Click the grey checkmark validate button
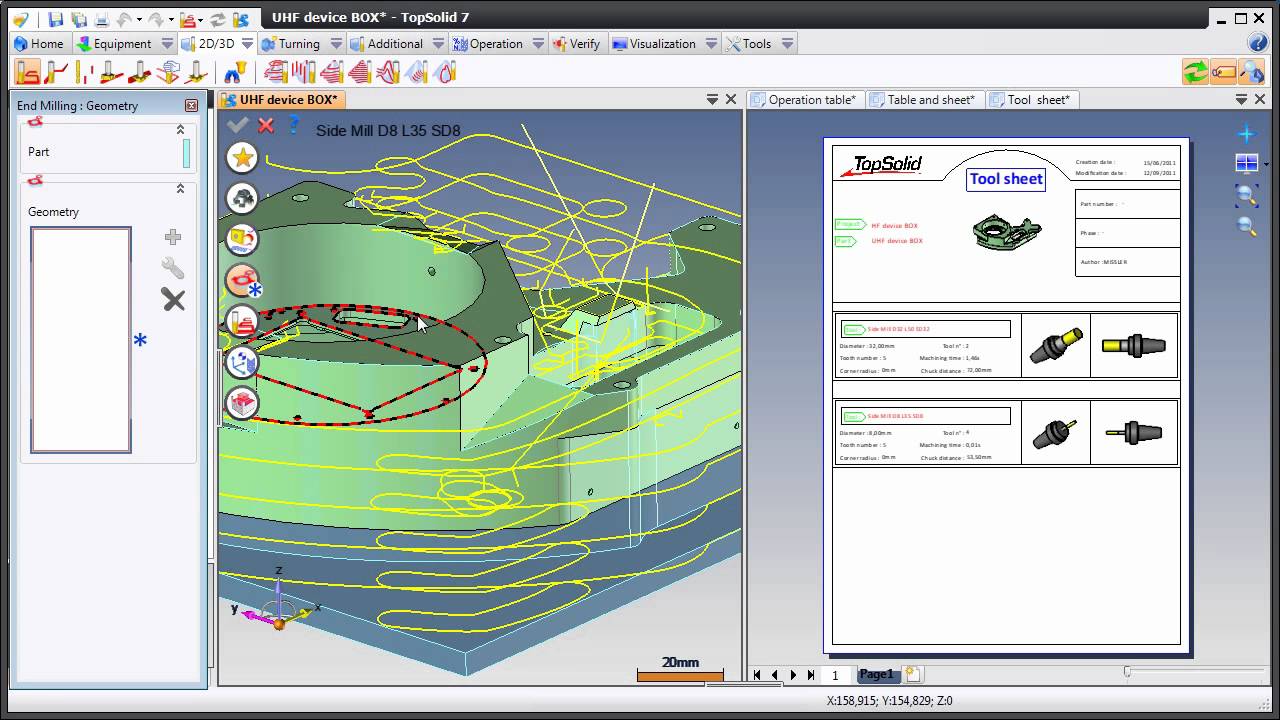The image size is (1280, 720). coord(237,125)
